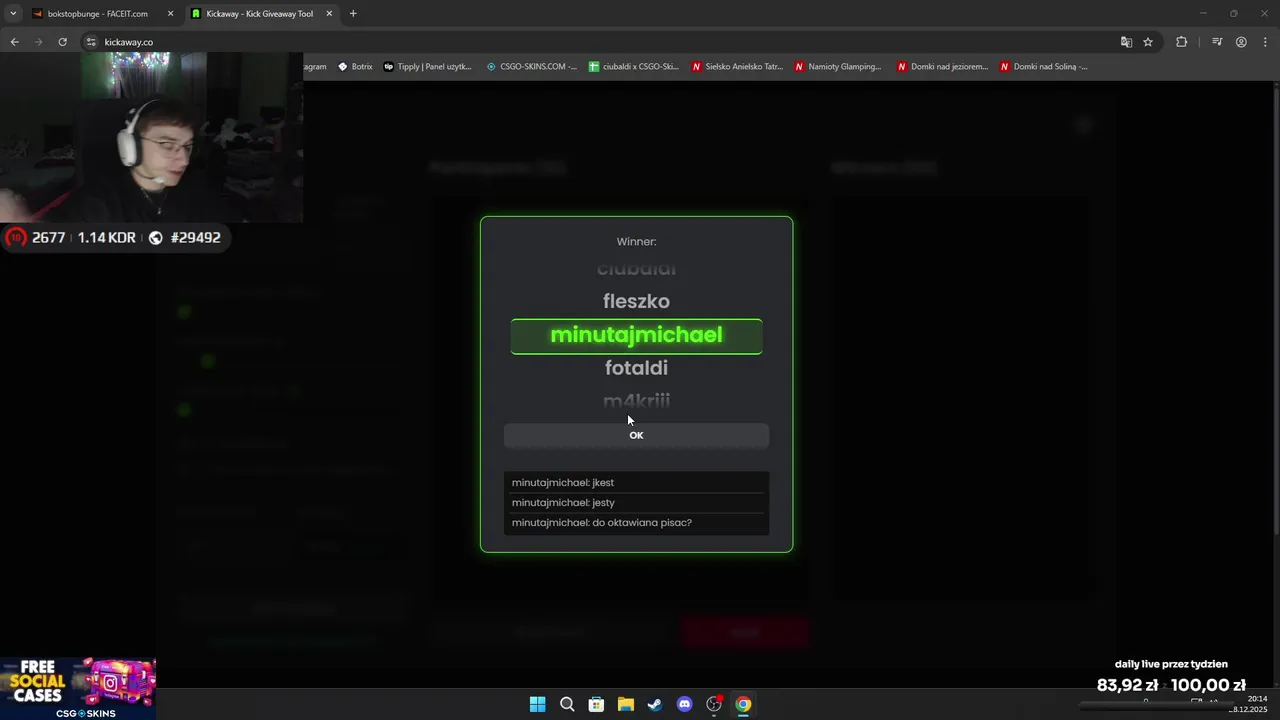Bookmark this page with the star icon
Viewport: 1280px width, 720px height.
point(1148,42)
